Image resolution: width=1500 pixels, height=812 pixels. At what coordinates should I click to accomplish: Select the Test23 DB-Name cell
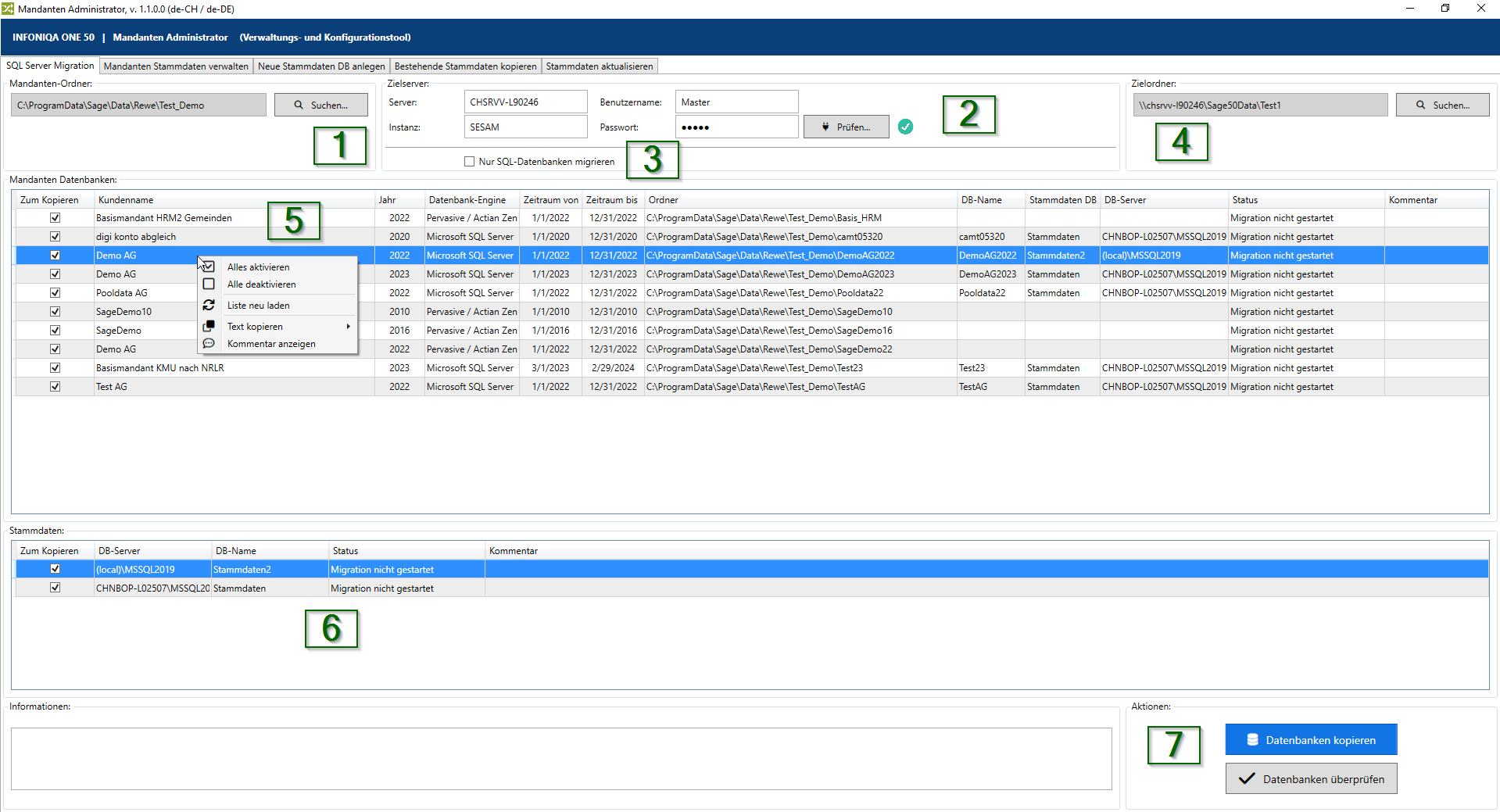(x=990, y=368)
